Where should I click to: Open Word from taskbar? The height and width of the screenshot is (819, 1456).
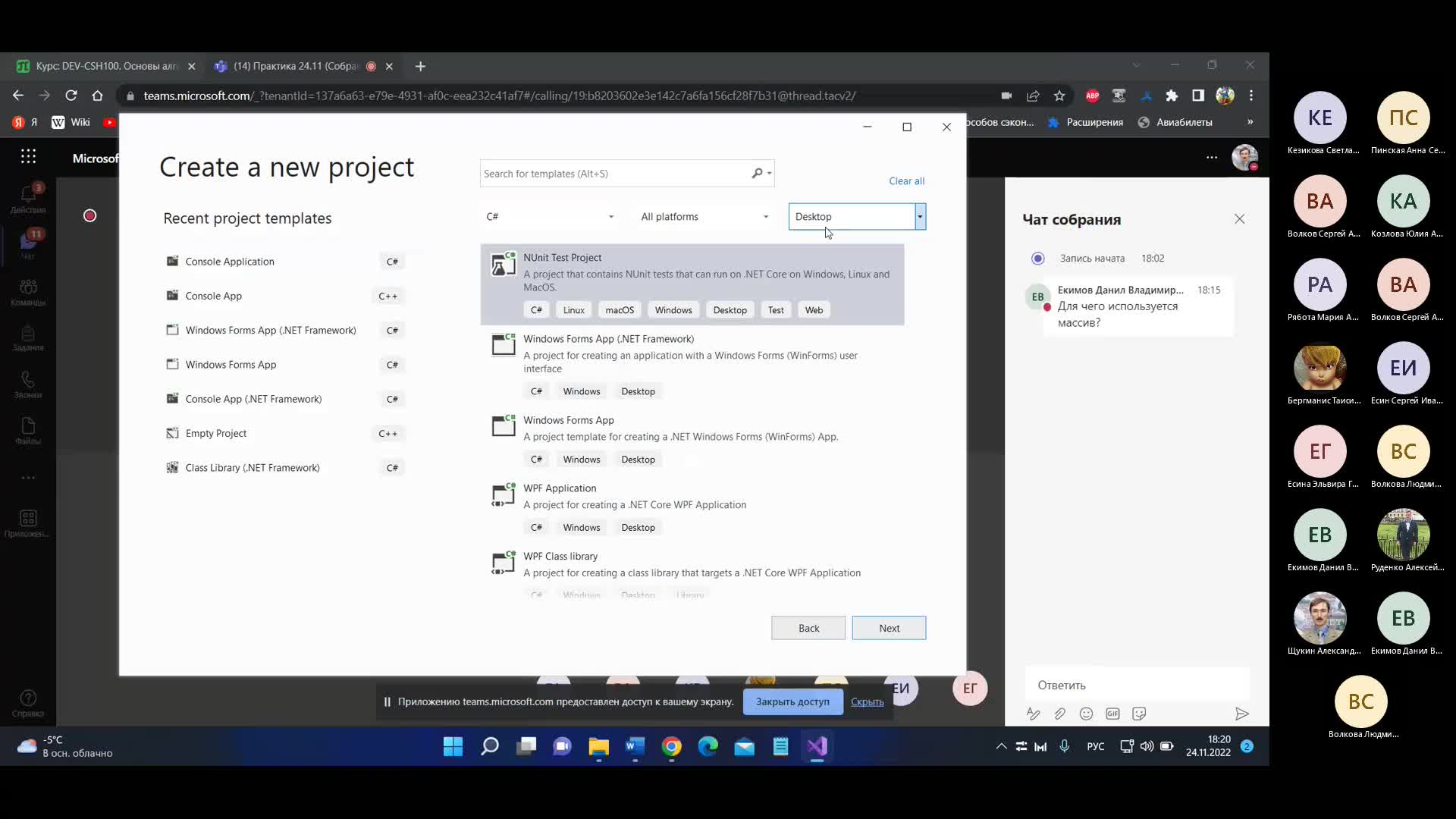coord(635,747)
